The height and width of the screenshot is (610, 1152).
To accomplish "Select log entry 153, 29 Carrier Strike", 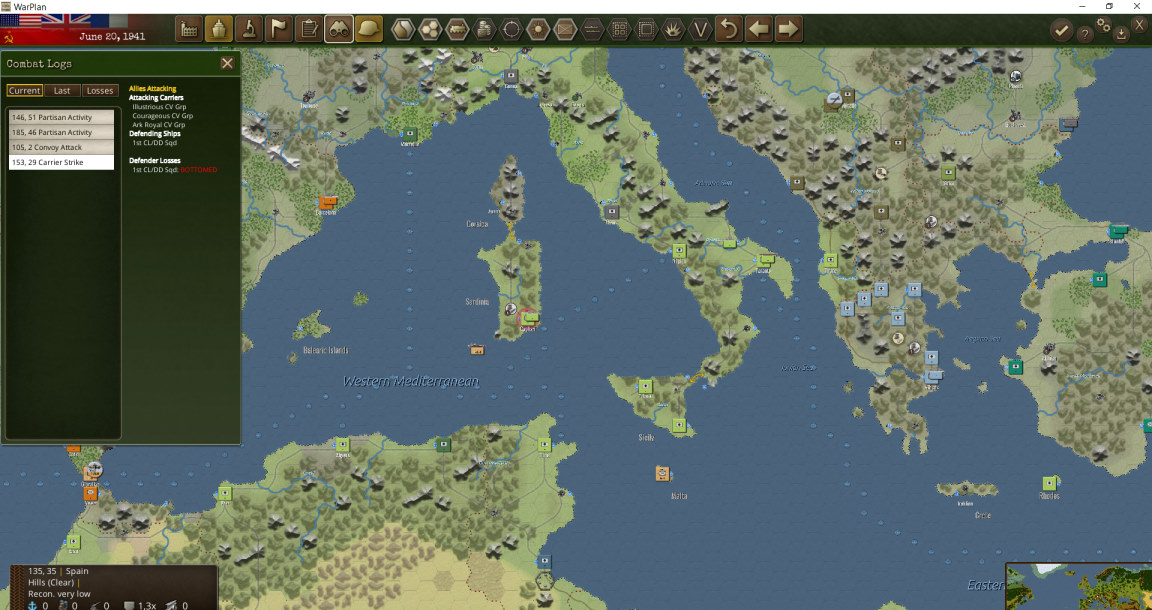I will 62,162.
